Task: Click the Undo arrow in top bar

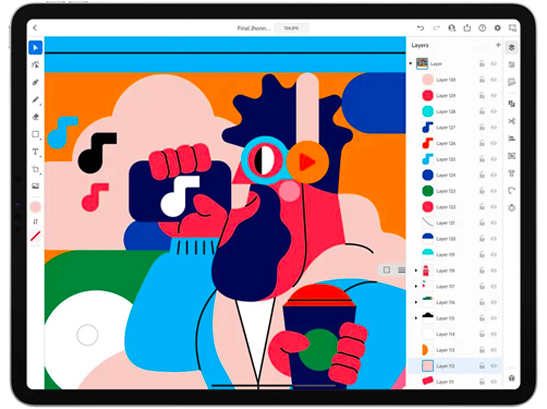Action: click(421, 28)
